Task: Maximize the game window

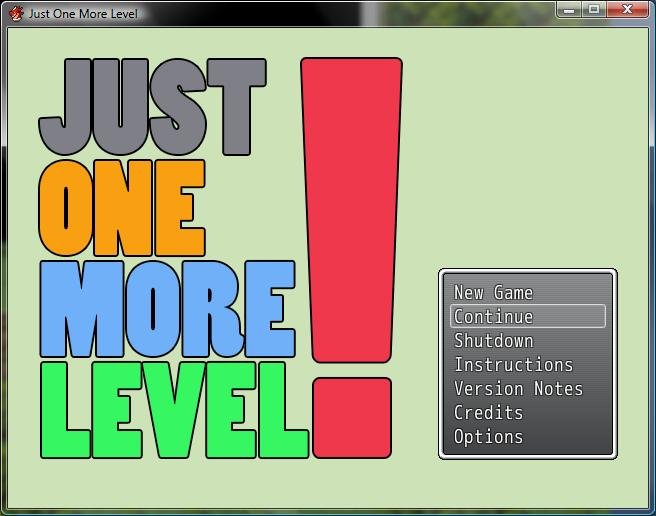Action: coord(593,10)
